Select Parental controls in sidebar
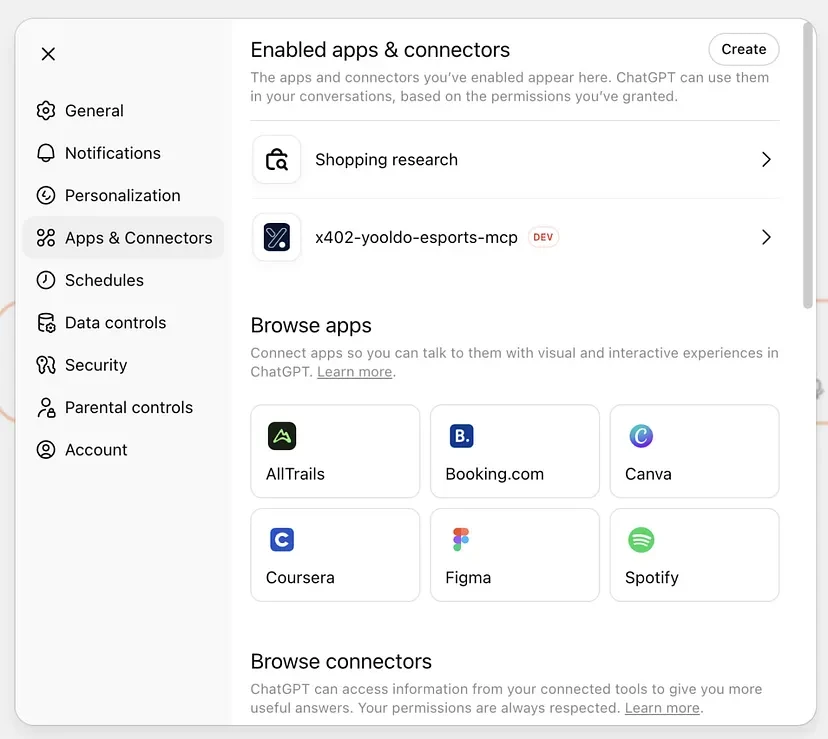Viewport: 828px width, 739px height. 128,408
